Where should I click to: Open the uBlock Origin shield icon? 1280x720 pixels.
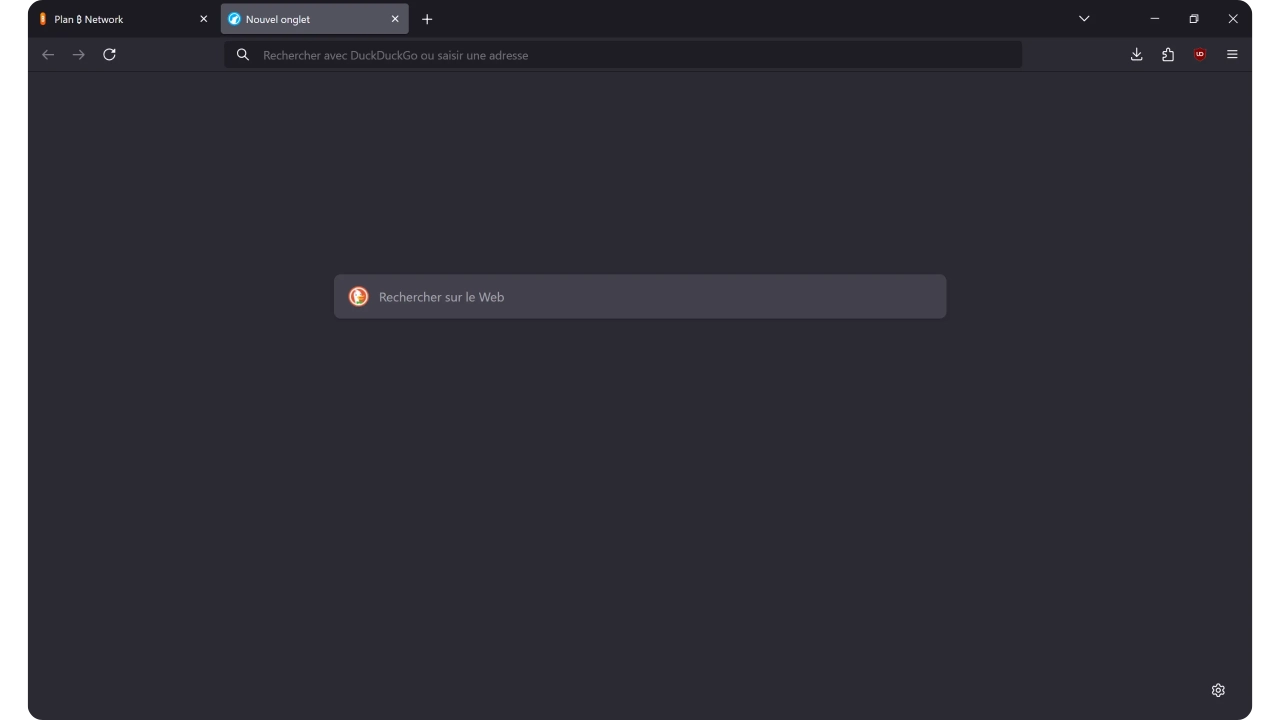pos(1200,55)
